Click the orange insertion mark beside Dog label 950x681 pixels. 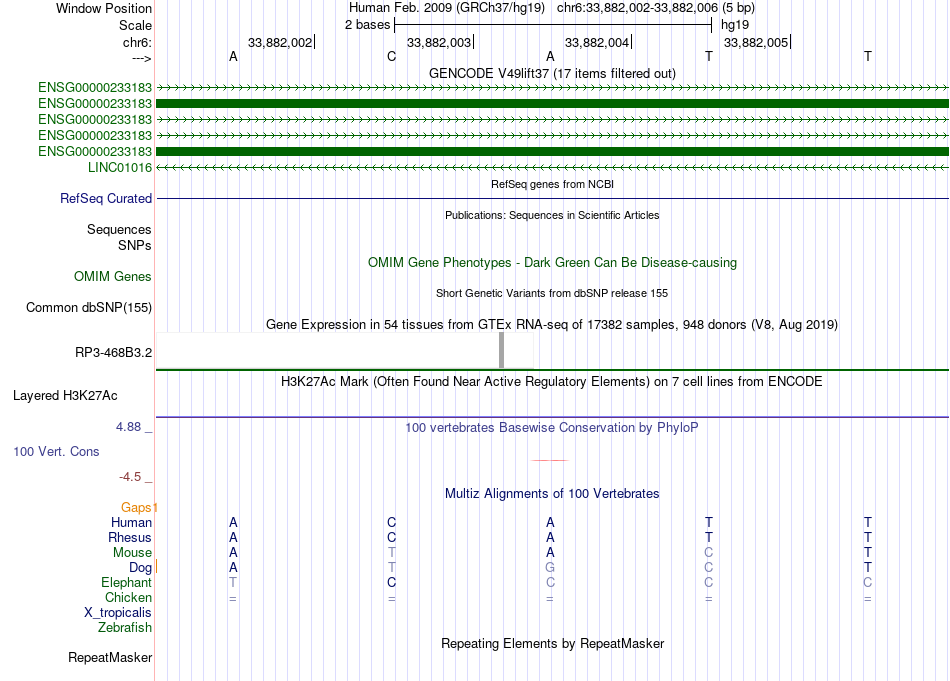click(156, 566)
